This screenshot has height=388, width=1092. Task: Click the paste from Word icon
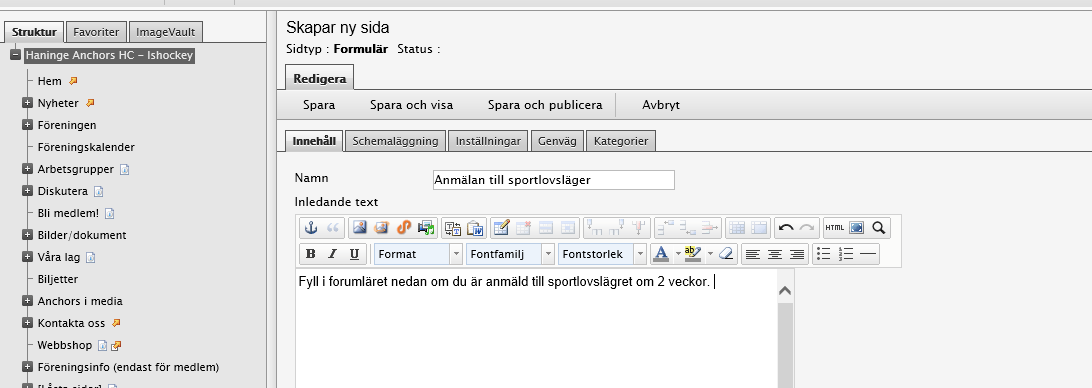click(x=475, y=228)
